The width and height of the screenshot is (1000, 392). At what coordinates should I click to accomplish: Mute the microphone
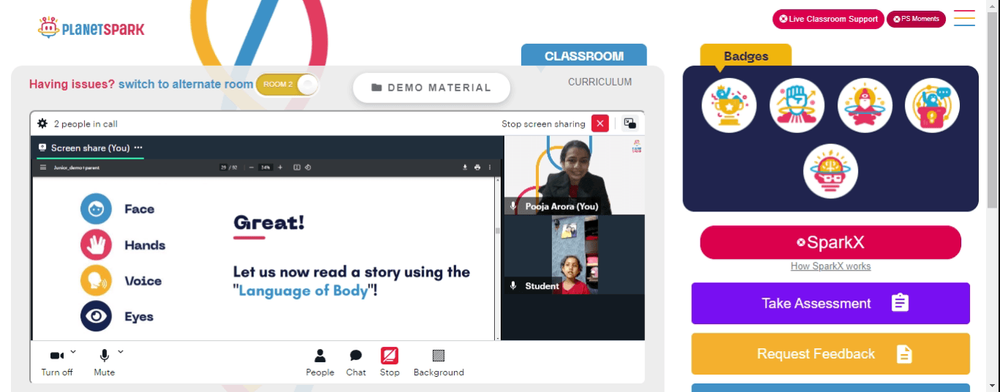pyautogui.click(x=104, y=362)
